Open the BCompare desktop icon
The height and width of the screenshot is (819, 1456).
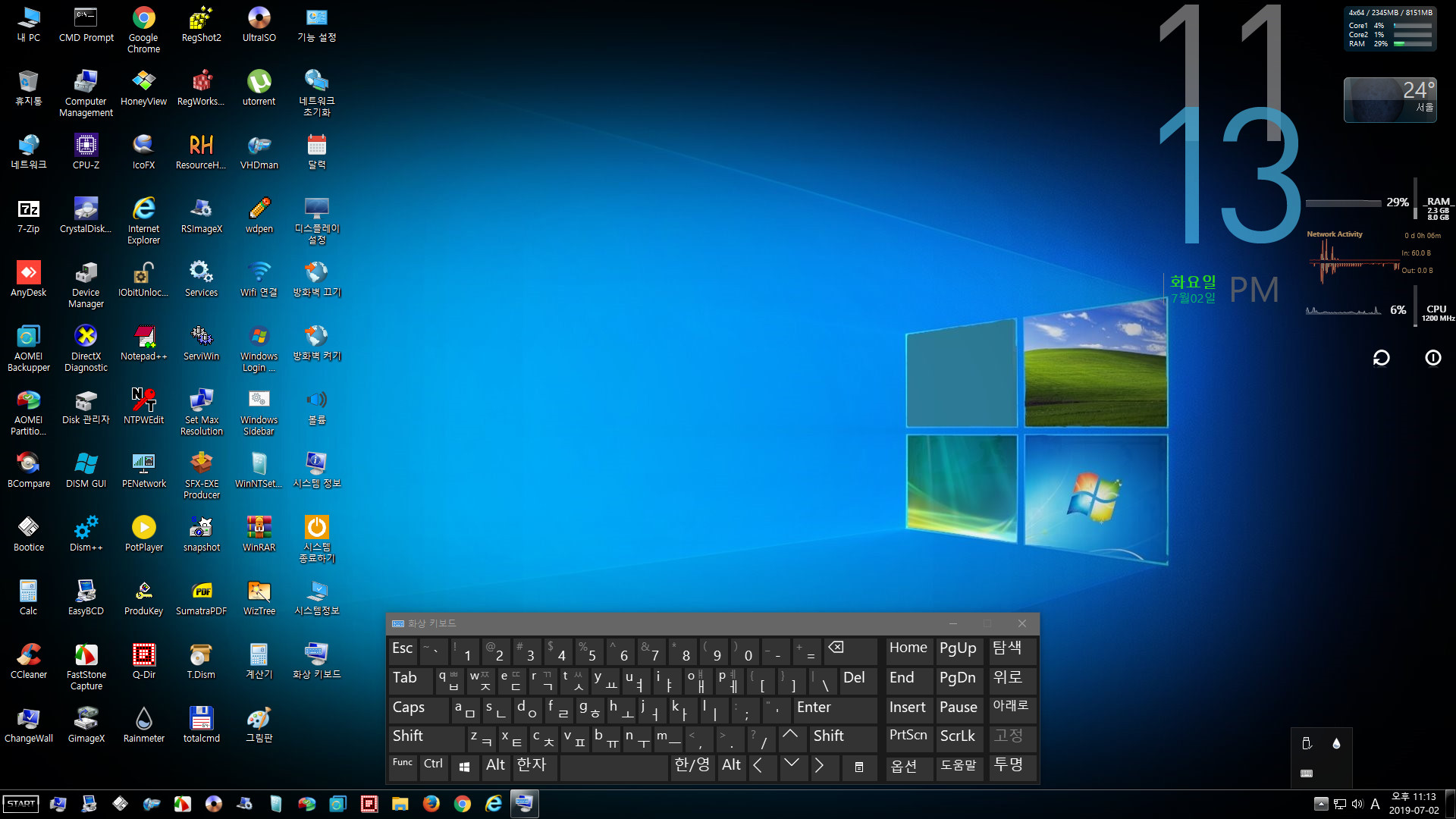28,470
